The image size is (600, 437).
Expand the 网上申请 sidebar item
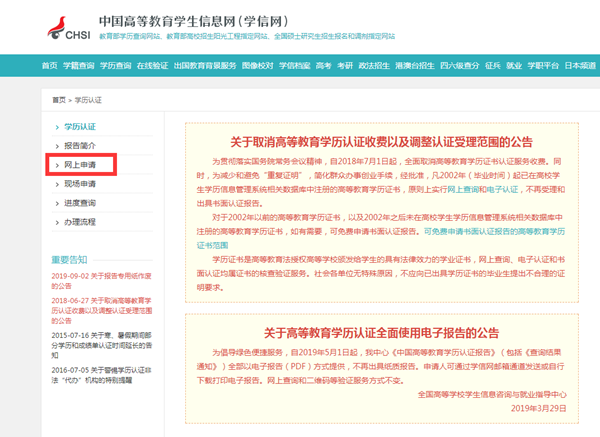click(x=81, y=165)
